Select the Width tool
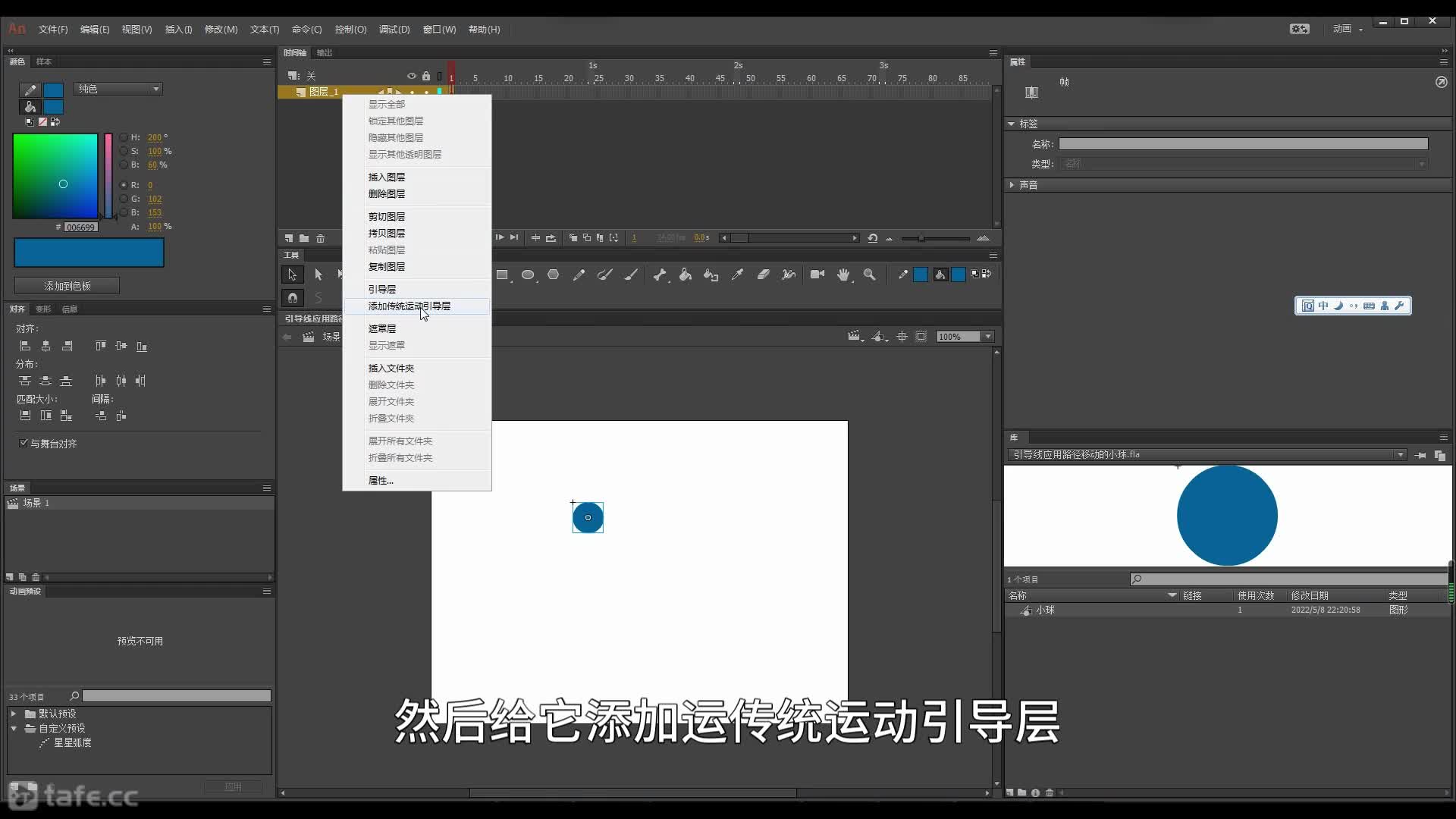 click(x=789, y=275)
